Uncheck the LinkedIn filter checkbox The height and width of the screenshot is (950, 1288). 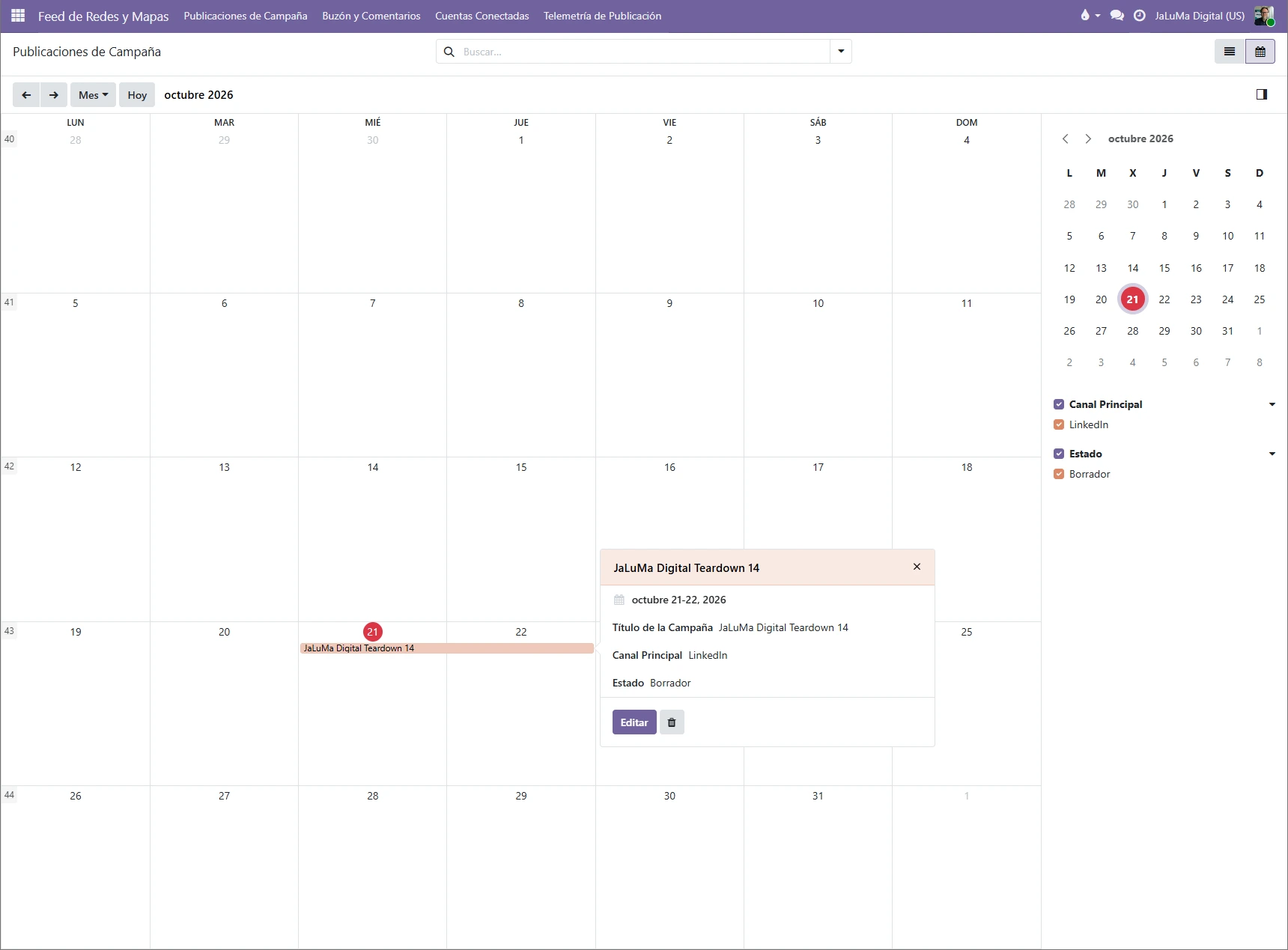click(x=1059, y=424)
